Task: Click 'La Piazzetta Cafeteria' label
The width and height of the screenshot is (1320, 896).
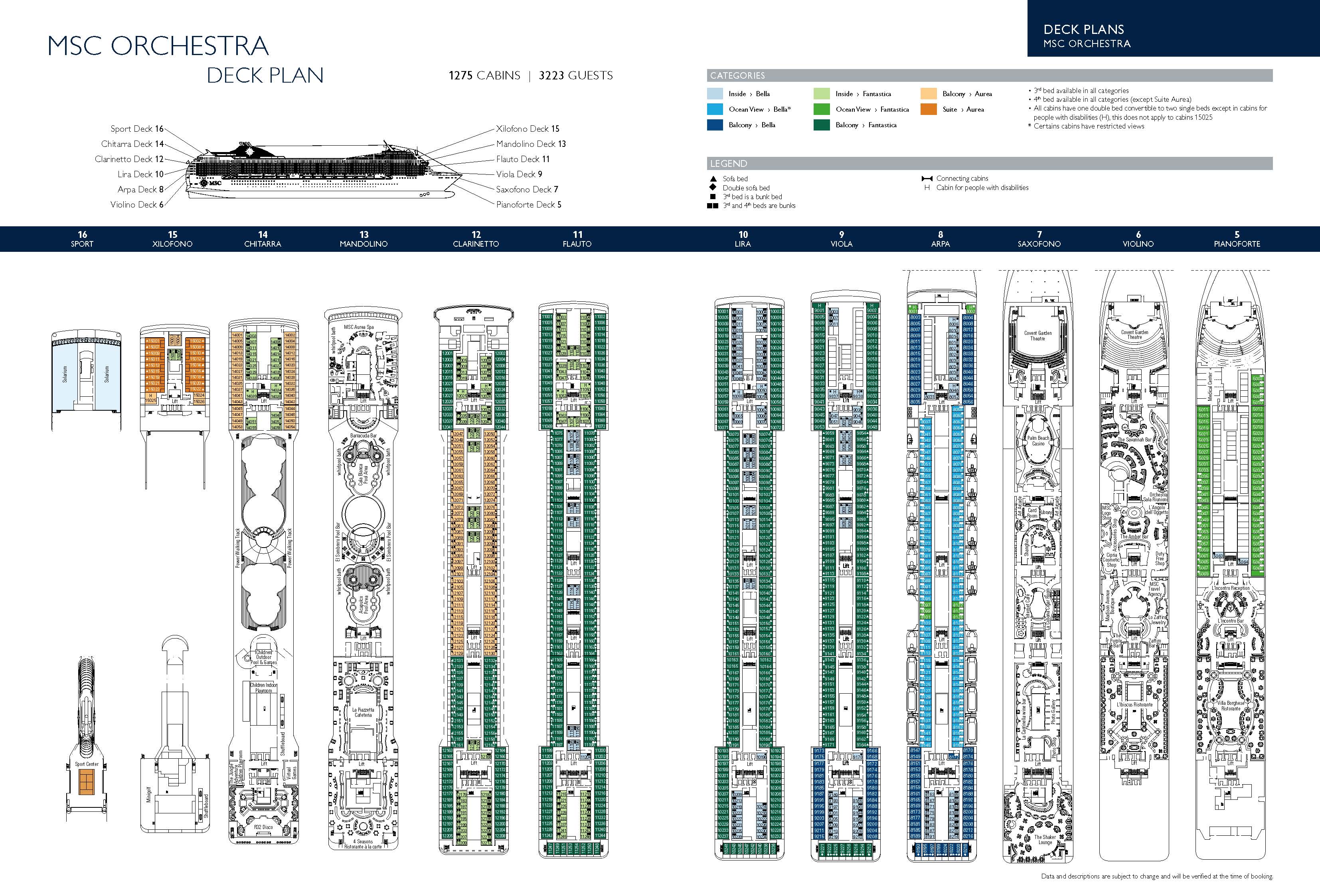Action: [x=363, y=712]
